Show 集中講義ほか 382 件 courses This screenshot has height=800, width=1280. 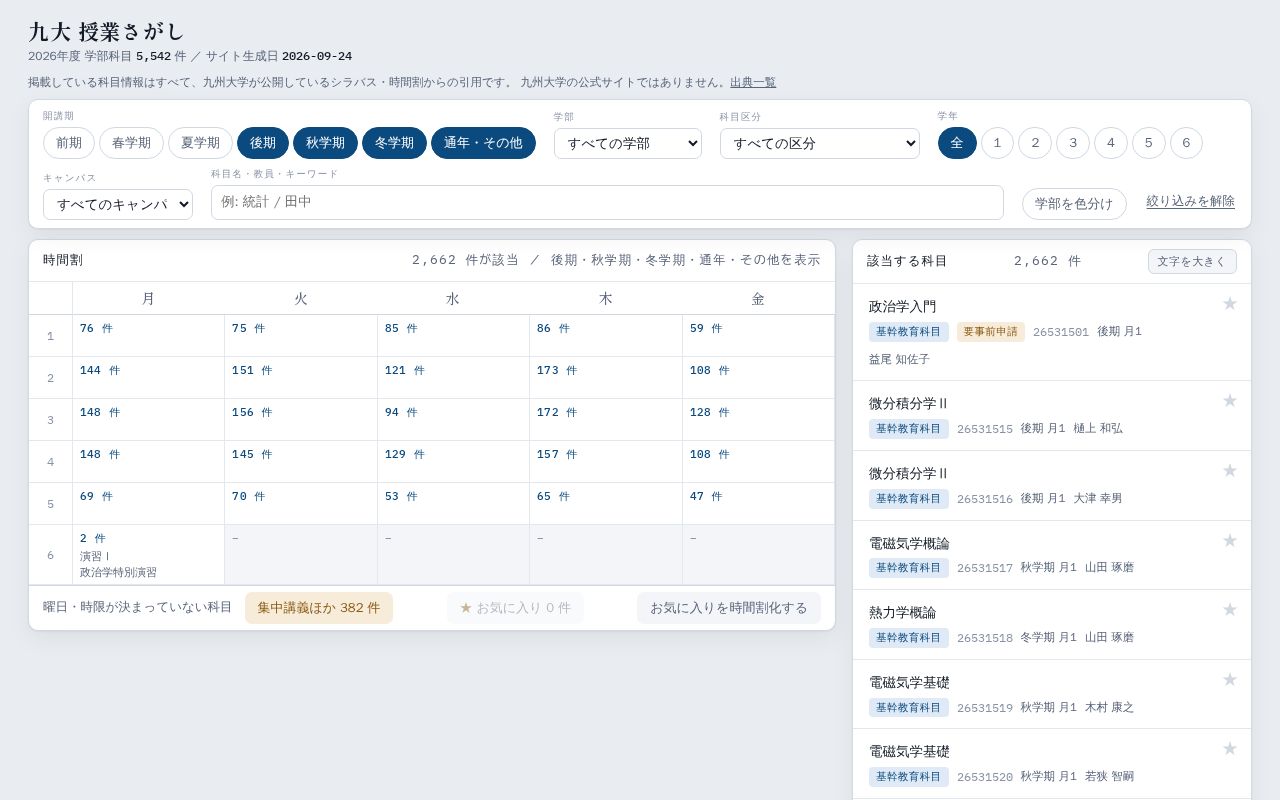[319, 608]
